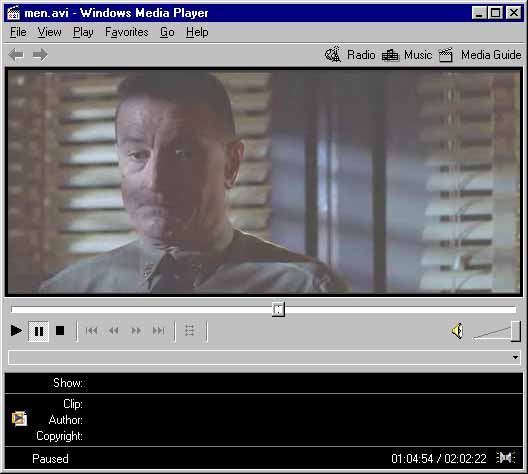Expand the playlist dropdown arrow

coord(515,357)
